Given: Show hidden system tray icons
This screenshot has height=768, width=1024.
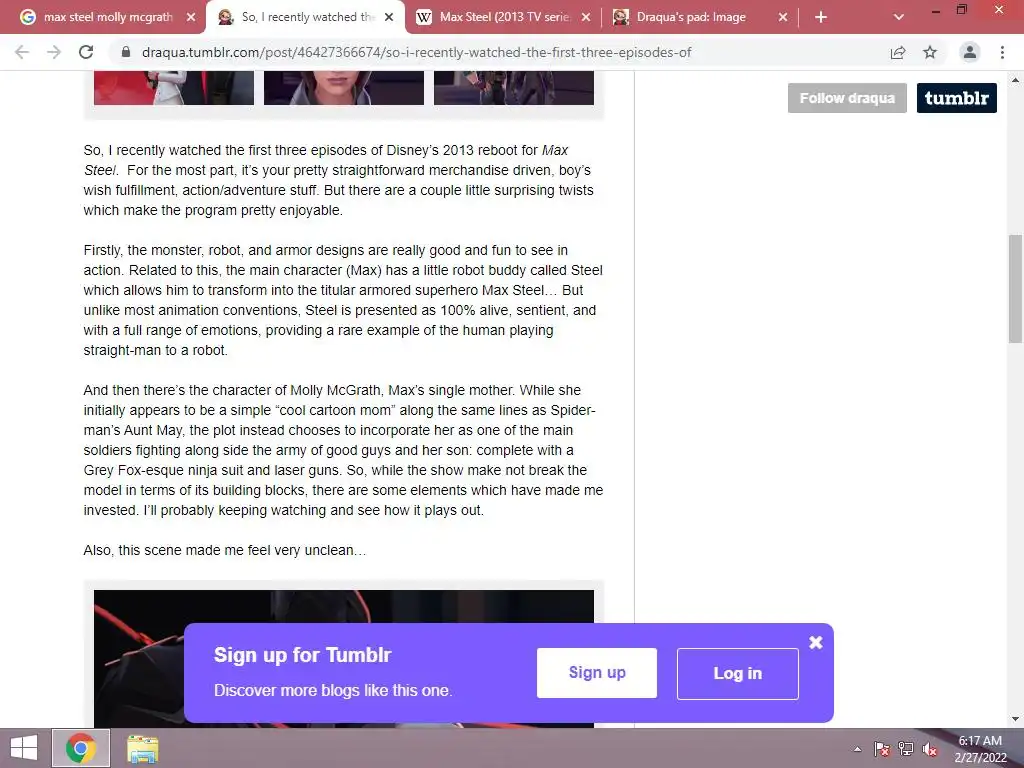Looking at the screenshot, I should (857, 749).
